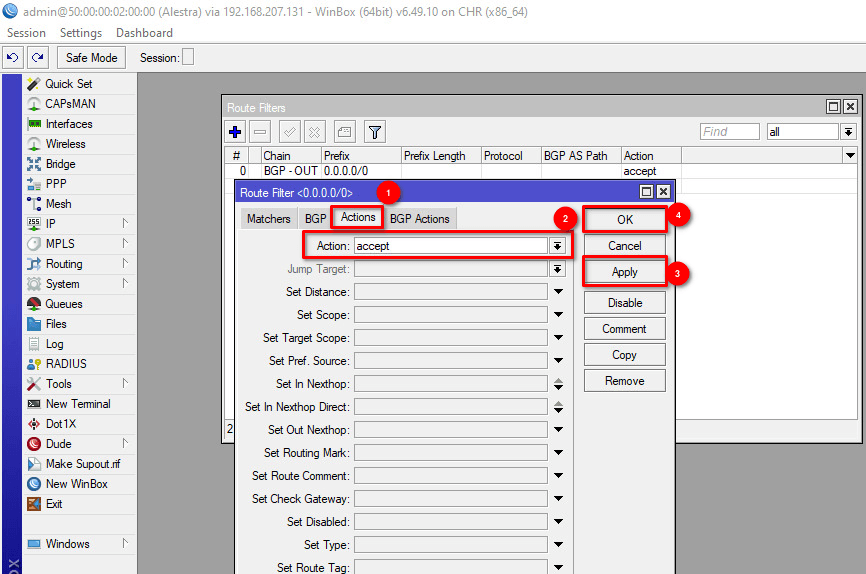Screen dimensions: 866x574
Task: Expand the Set Distance field
Action: click(557, 292)
